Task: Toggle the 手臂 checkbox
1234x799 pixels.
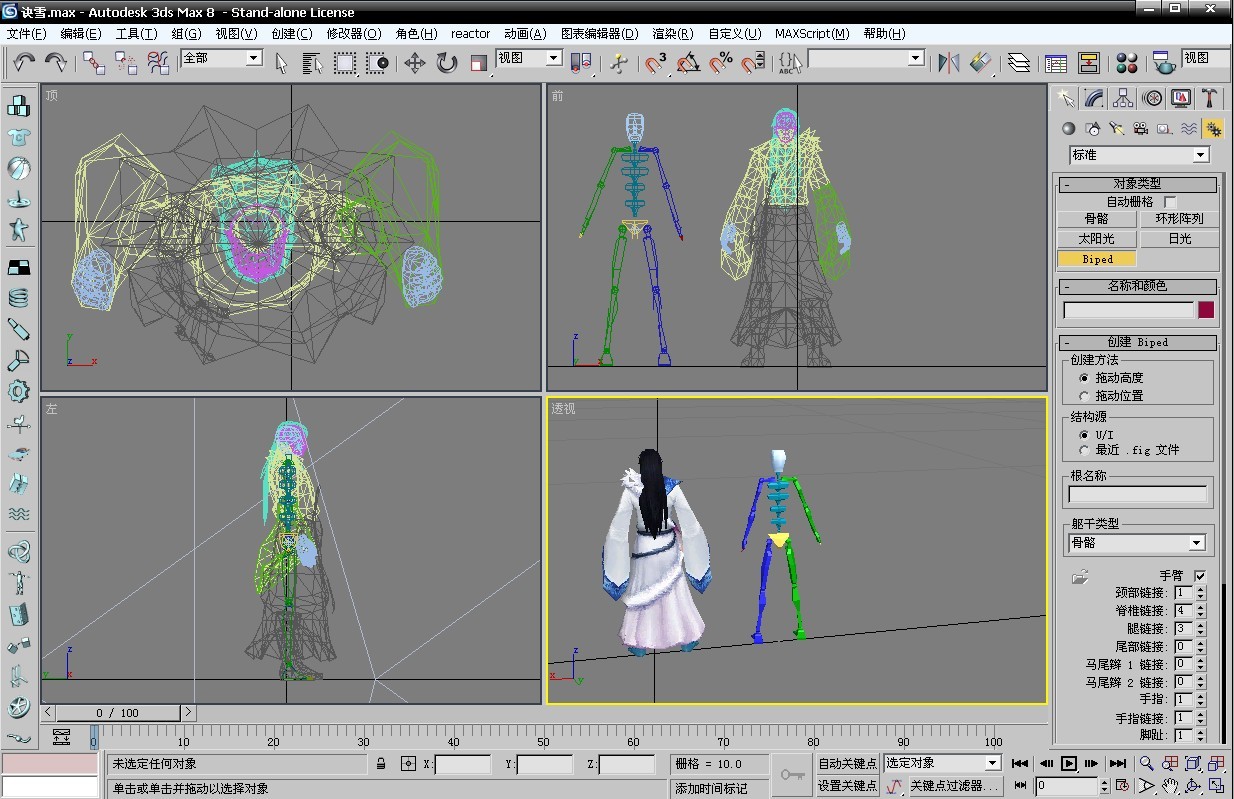Action: (x=1200, y=576)
